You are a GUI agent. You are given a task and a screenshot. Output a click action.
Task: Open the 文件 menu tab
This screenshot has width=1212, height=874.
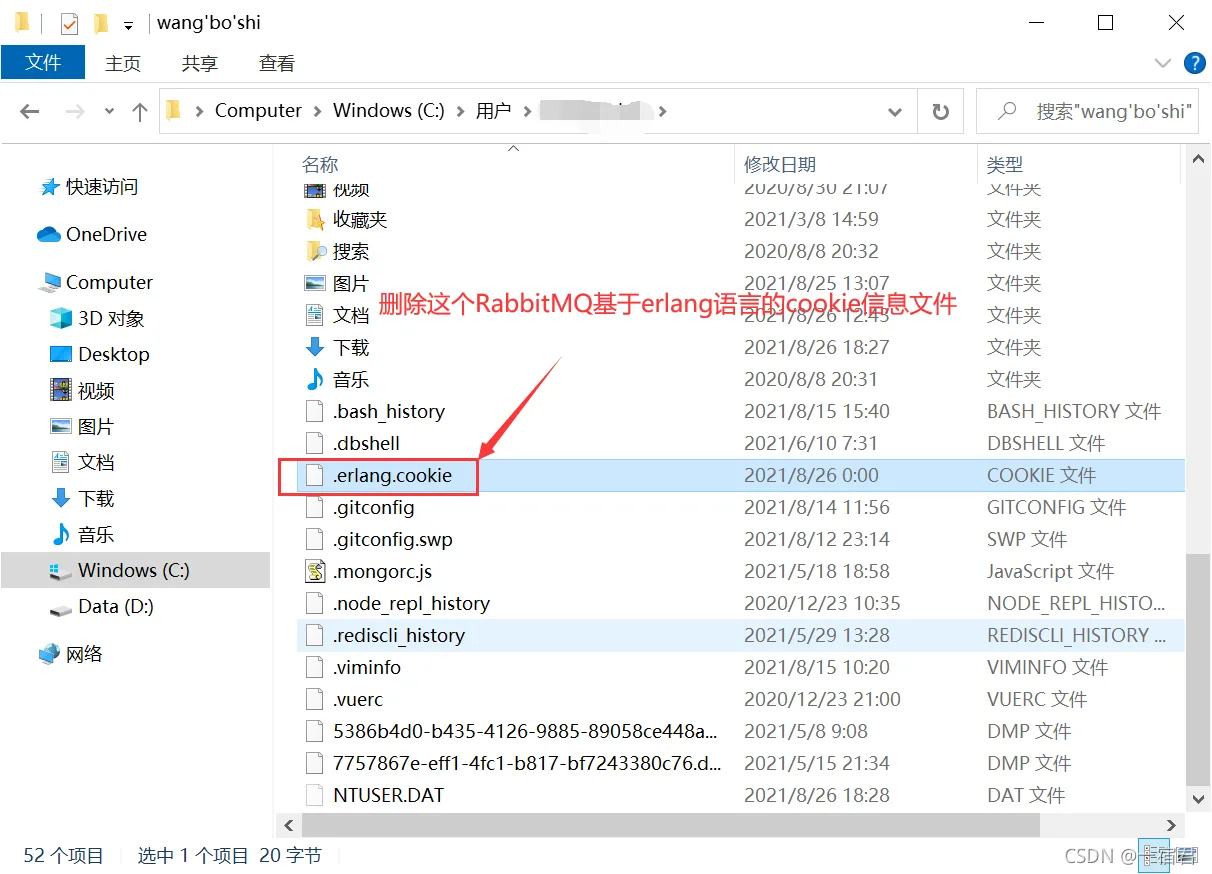(43, 63)
